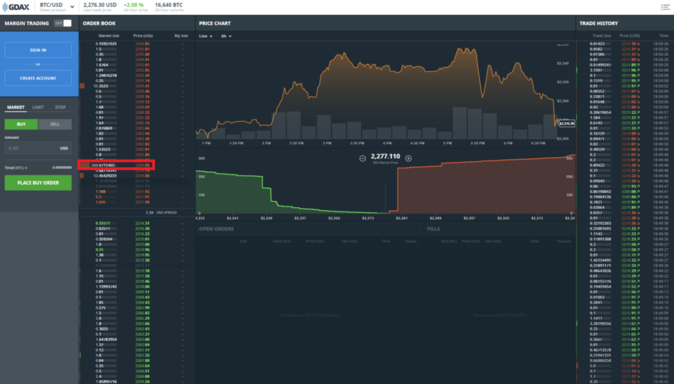This screenshot has width=674, height=384.
Task: Switch to the STOP order tab
Action: 60,108
